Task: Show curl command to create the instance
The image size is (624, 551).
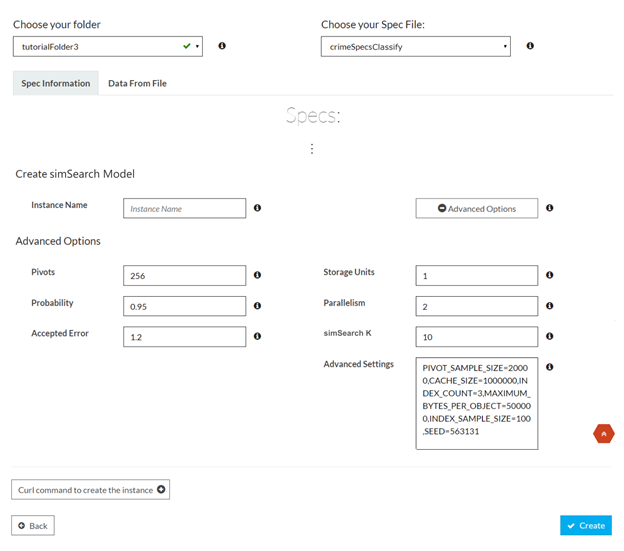Action: pos(91,489)
